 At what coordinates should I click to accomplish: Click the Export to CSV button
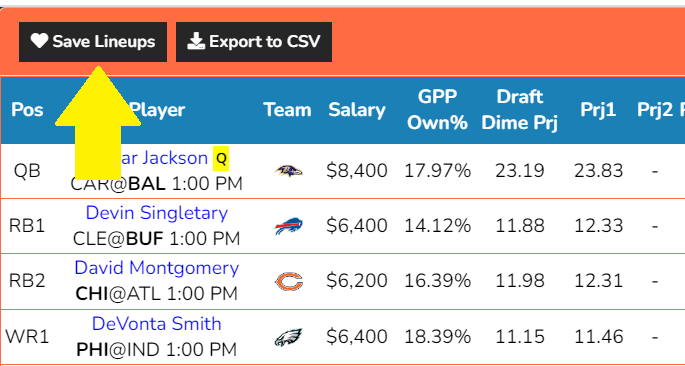point(254,42)
